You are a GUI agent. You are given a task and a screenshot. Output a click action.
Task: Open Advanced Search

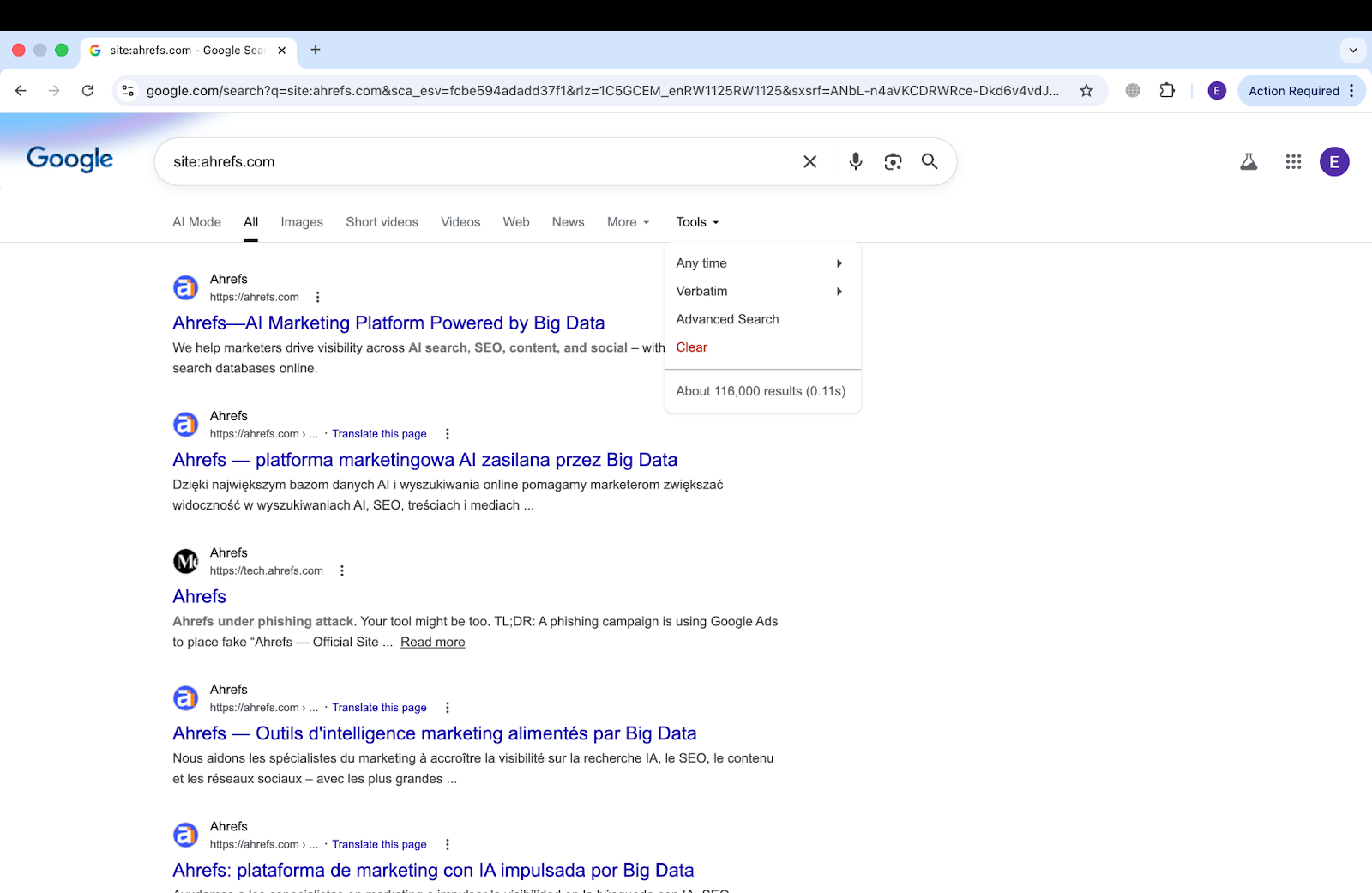coord(727,319)
